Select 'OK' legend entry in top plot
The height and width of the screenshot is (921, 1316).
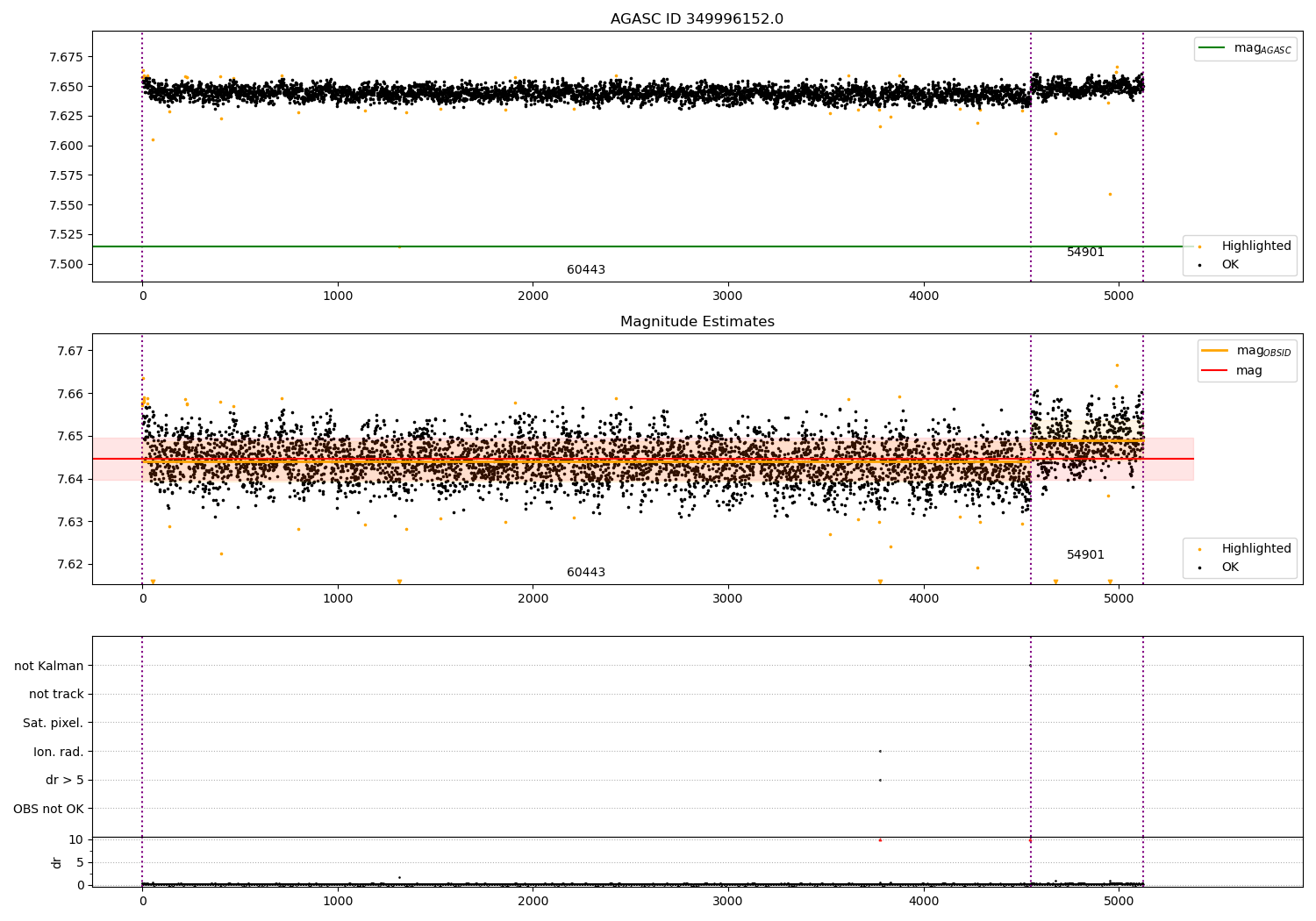pyautogui.click(x=1220, y=265)
